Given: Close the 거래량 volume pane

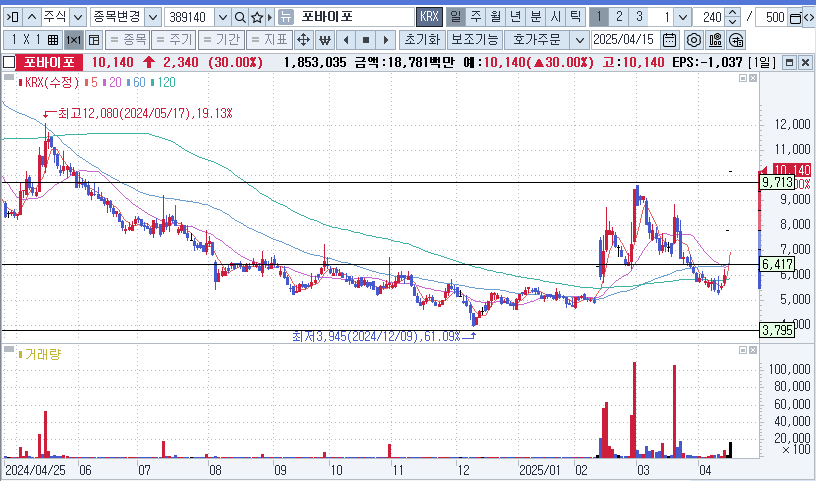Looking at the screenshot, I should (x=753, y=350).
